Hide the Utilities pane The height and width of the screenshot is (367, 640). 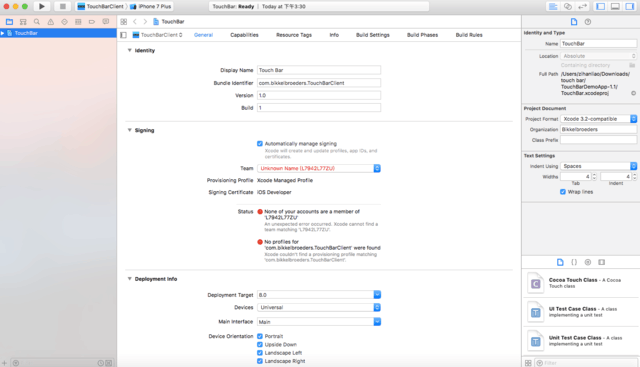[x=630, y=7]
